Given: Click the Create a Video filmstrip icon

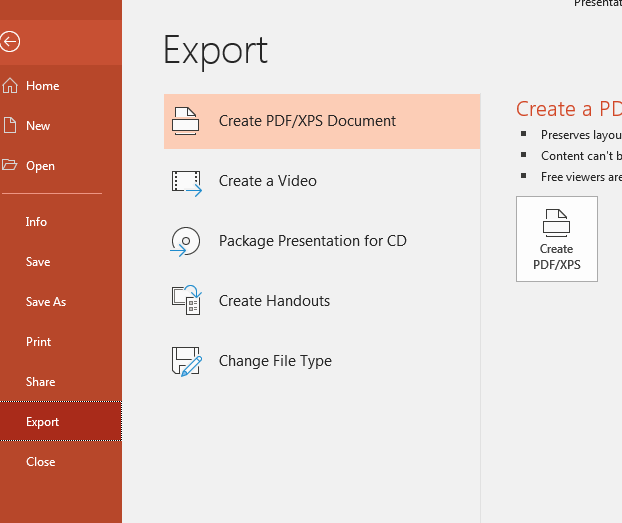Looking at the screenshot, I should 186,183.
